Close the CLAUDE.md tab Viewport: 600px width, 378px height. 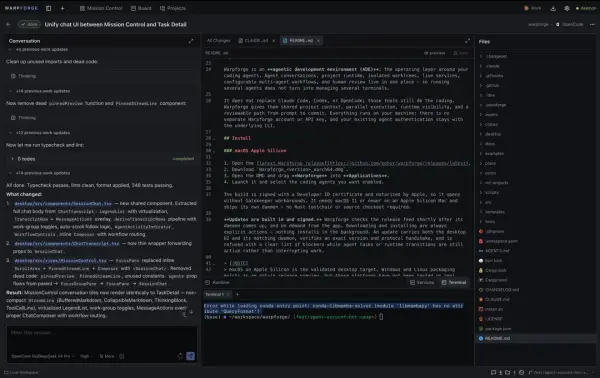[x=274, y=41]
